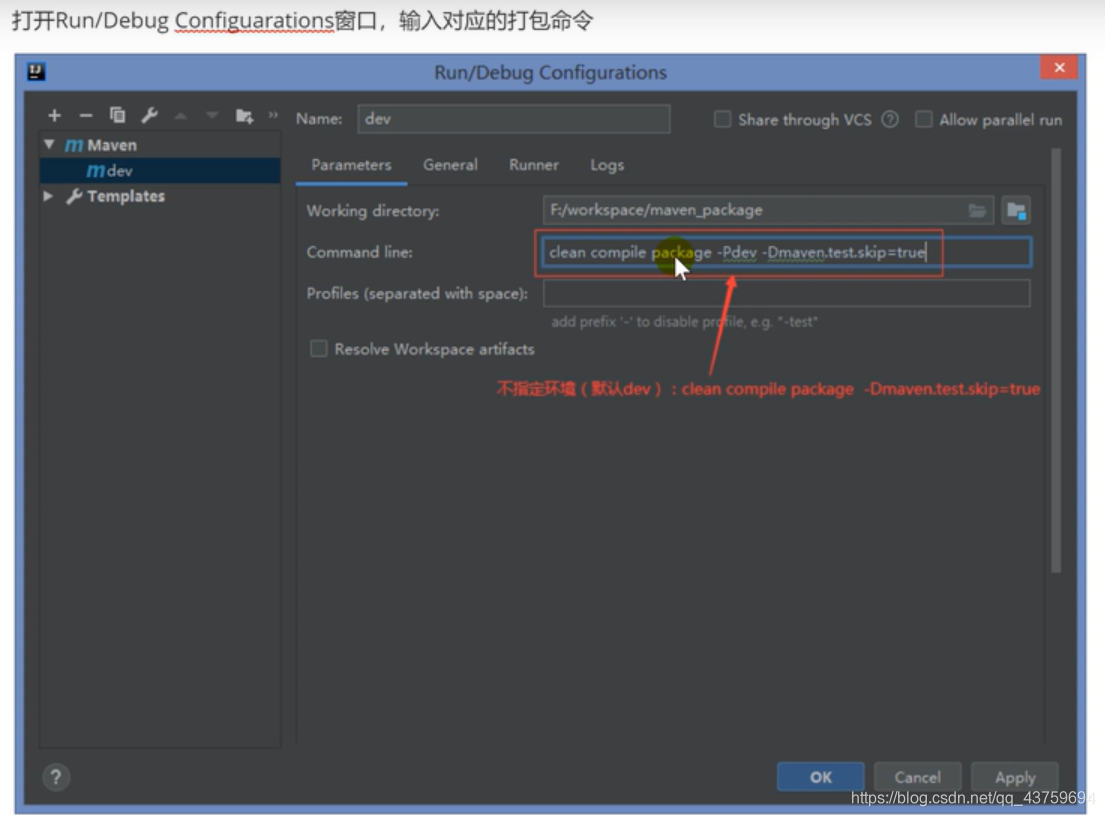Open Share through VCS help icon

(890, 119)
